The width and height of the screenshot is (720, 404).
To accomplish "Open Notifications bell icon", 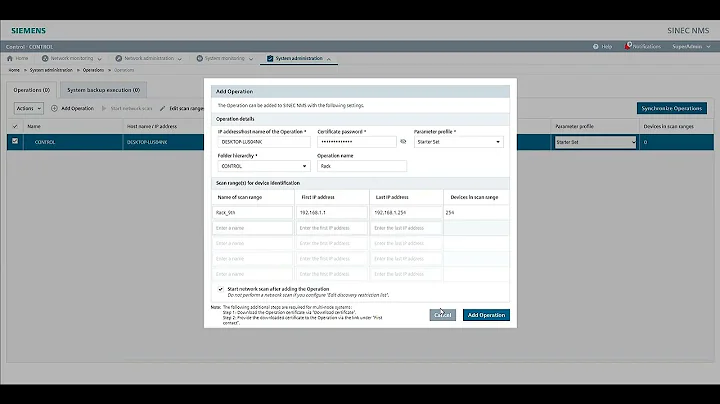I will pyautogui.click(x=628, y=46).
